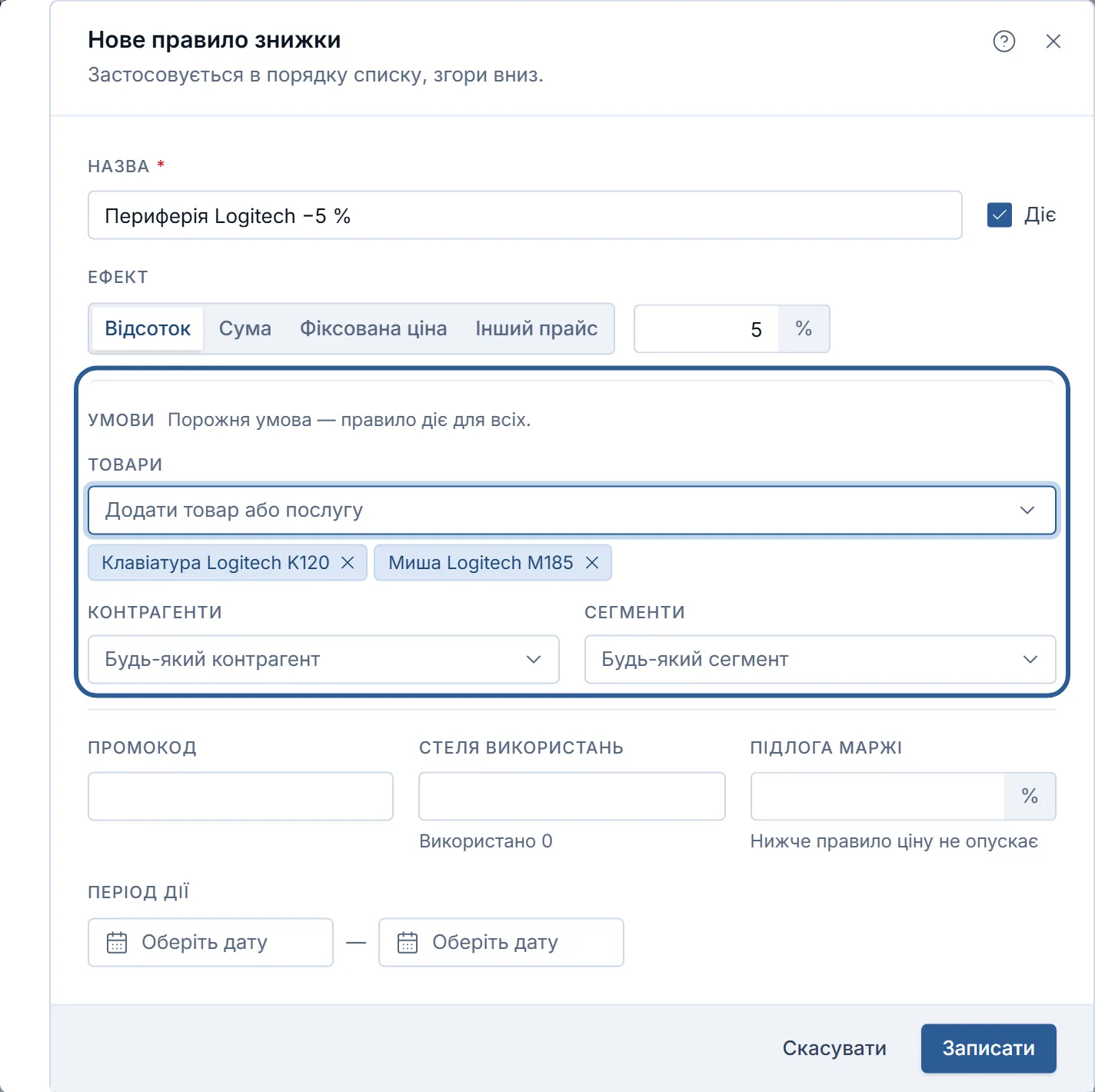The image size is (1095, 1092).
Task: Click the calendar icon of the end date
Action: 408,942
